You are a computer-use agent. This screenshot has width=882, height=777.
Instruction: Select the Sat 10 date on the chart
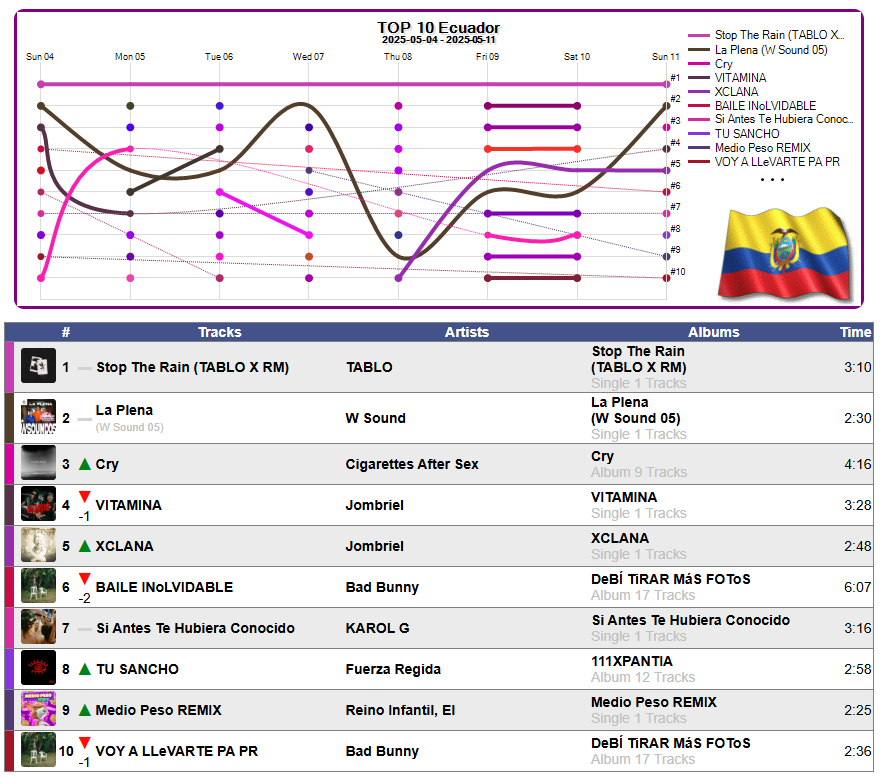point(577,57)
